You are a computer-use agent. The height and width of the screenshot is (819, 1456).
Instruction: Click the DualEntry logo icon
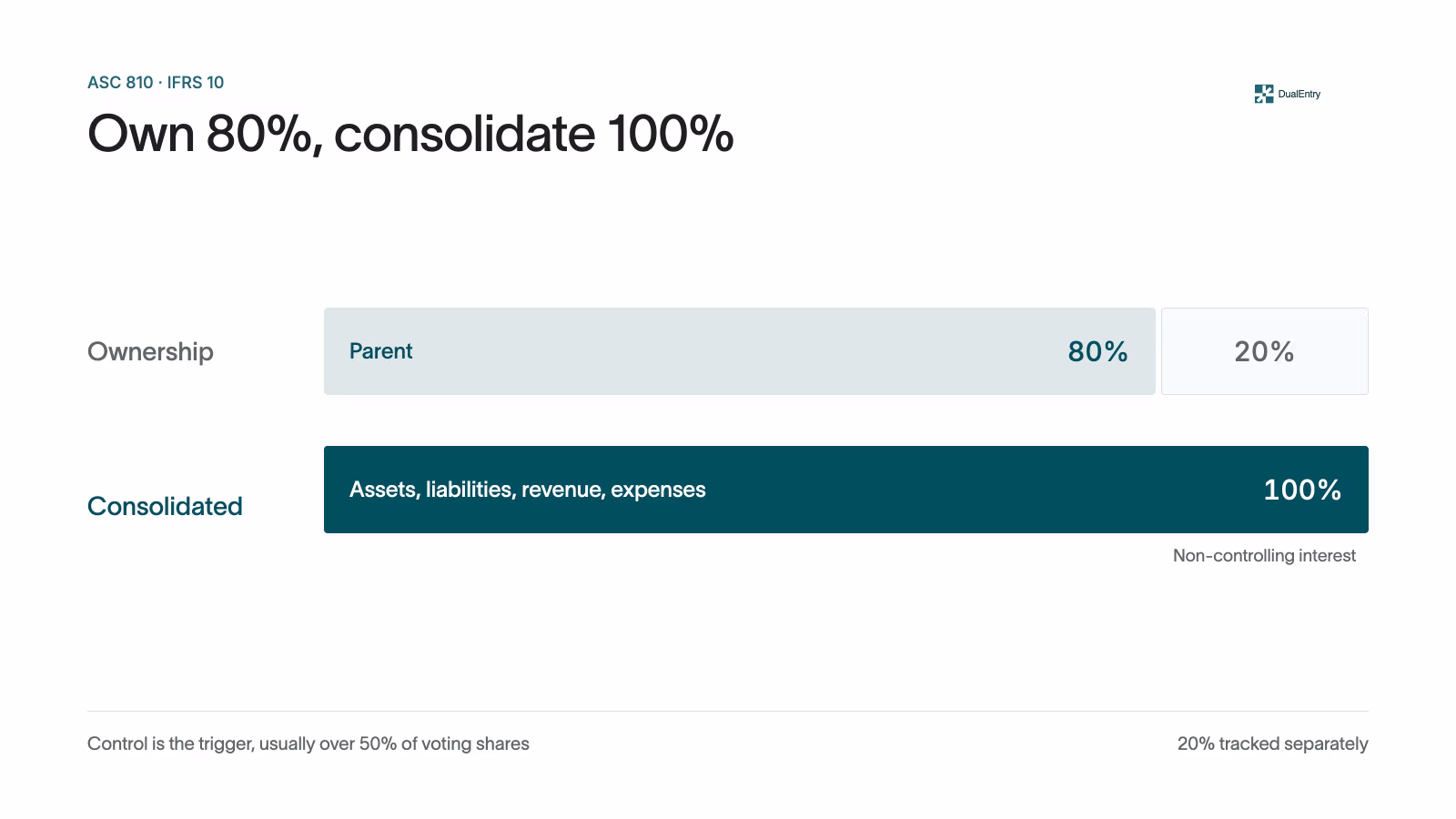[x=1263, y=94]
